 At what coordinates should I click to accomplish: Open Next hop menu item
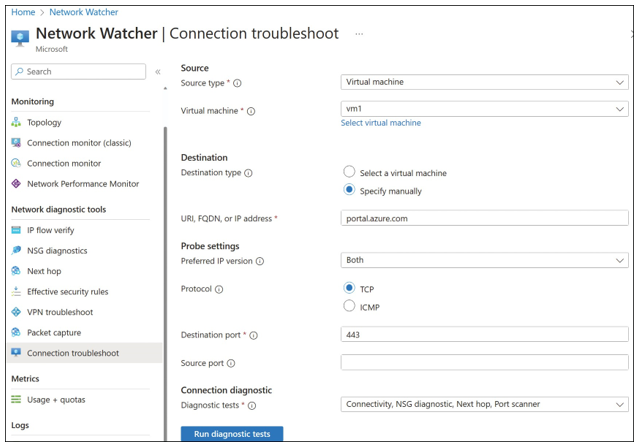point(44,271)
